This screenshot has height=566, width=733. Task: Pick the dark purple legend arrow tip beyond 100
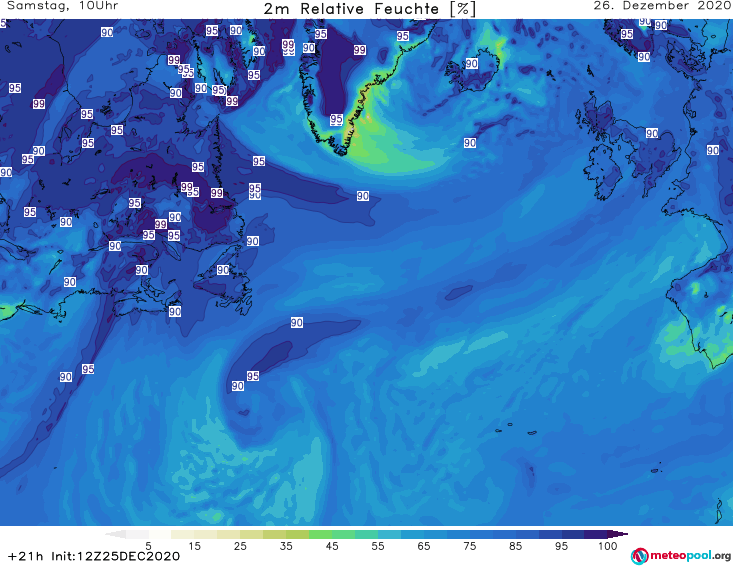618,534
